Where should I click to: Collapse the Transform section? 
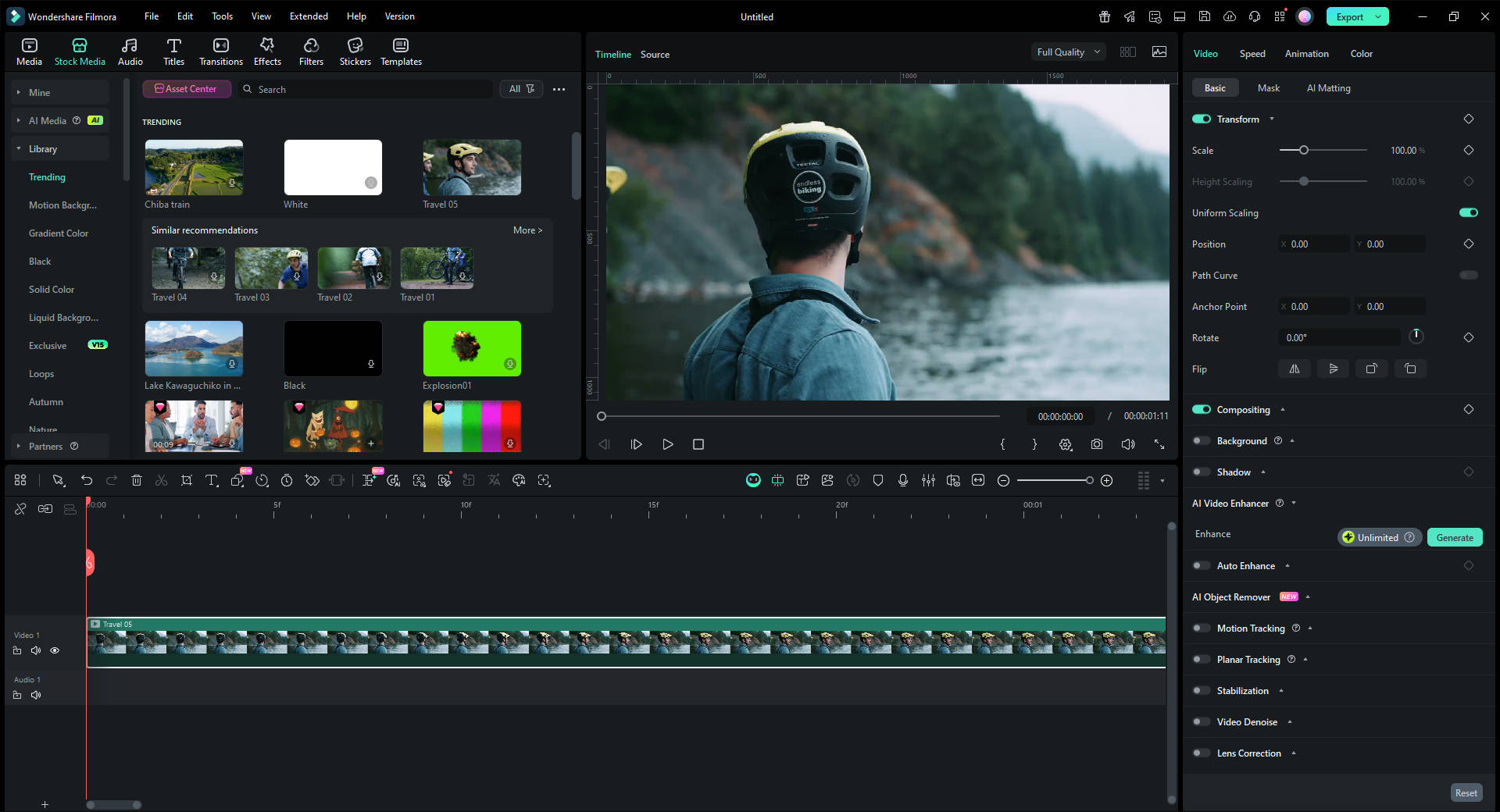(x=1272, y=119)
